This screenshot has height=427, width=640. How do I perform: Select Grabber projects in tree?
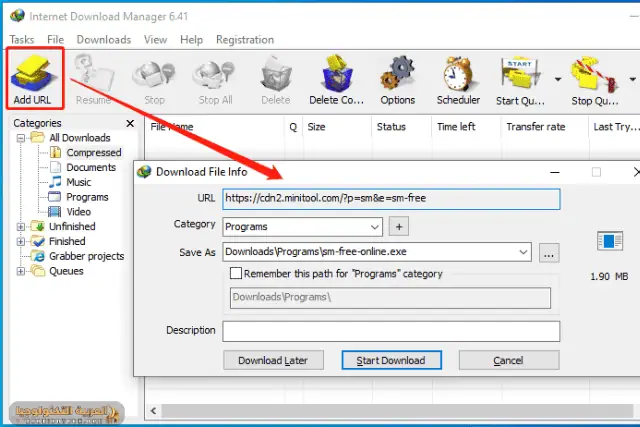click(x=87, y=256)
